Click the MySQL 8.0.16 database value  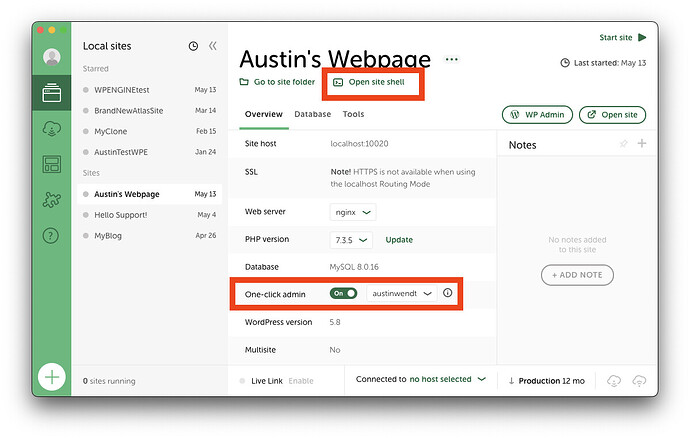click(x=354, y=267)
